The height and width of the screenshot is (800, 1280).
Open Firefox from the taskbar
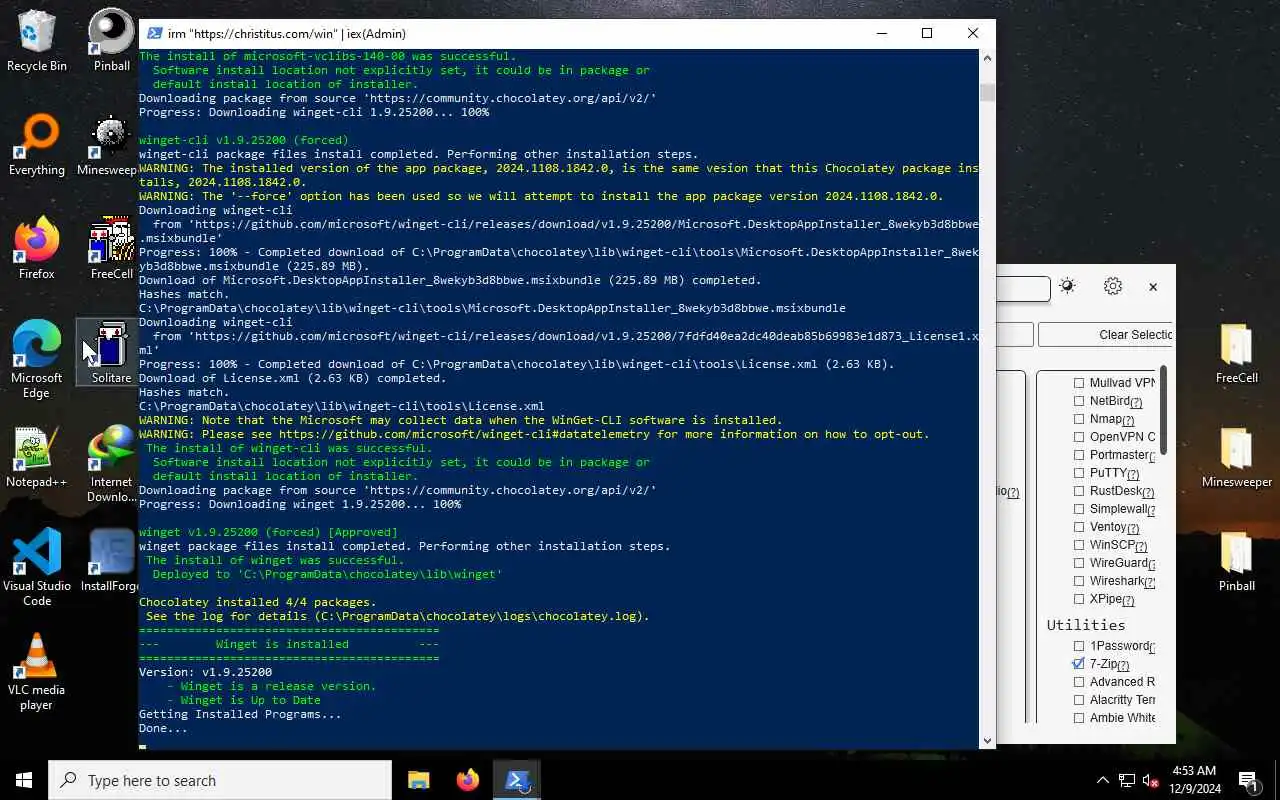click(467, 780)
